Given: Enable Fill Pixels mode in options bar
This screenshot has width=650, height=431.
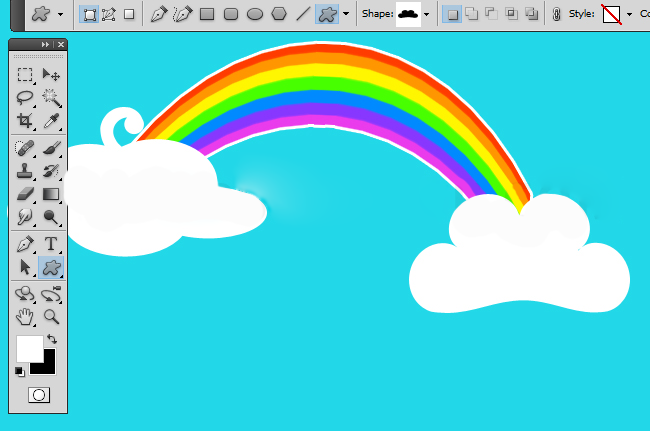Looking at the screenshot, I should (129, 15).
